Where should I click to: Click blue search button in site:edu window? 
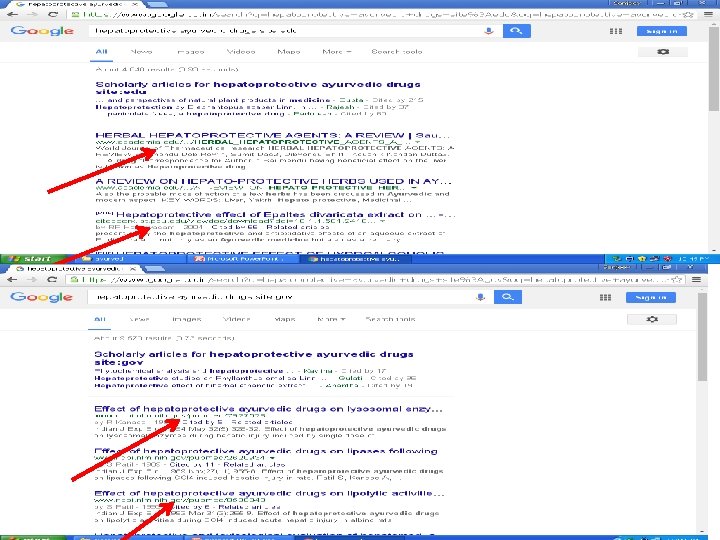(x=517, y=31)
